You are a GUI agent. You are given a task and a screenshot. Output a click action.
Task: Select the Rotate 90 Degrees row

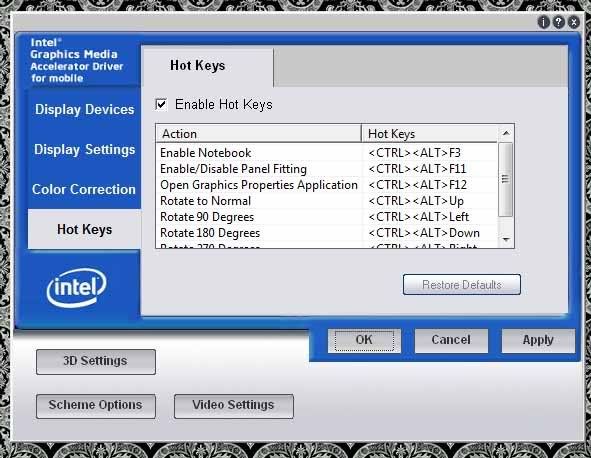tap(326, 217)
